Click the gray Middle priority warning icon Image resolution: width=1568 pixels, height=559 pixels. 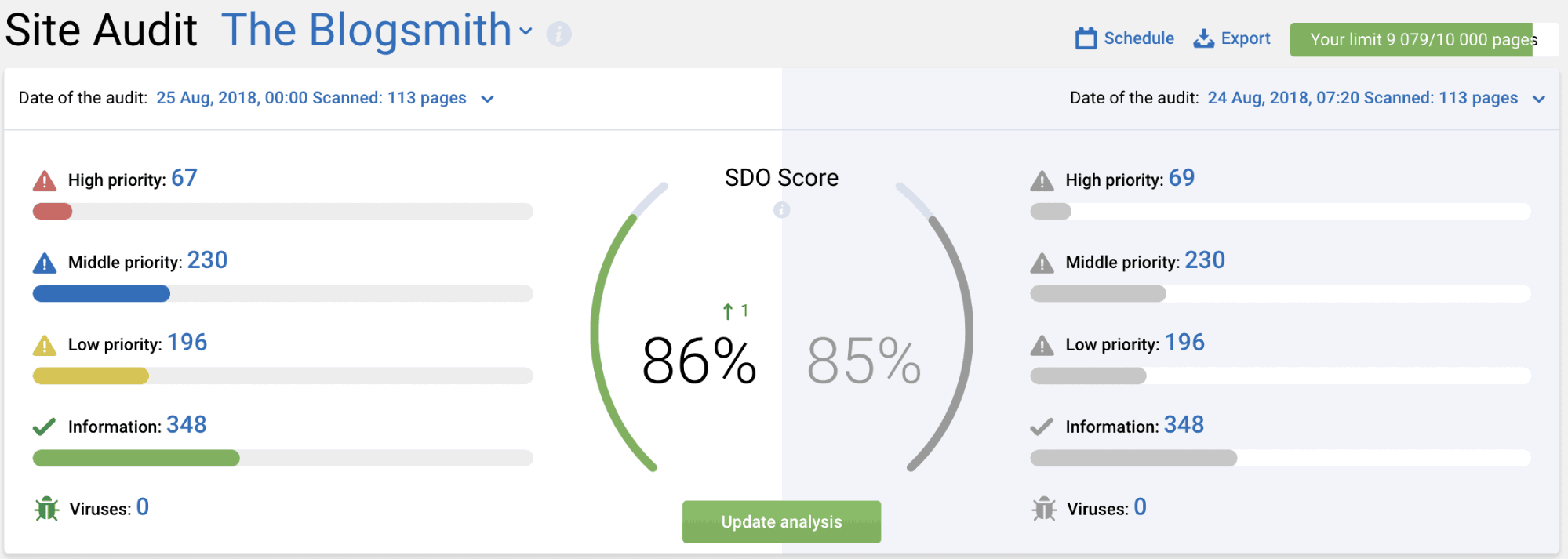[1042, 263]
